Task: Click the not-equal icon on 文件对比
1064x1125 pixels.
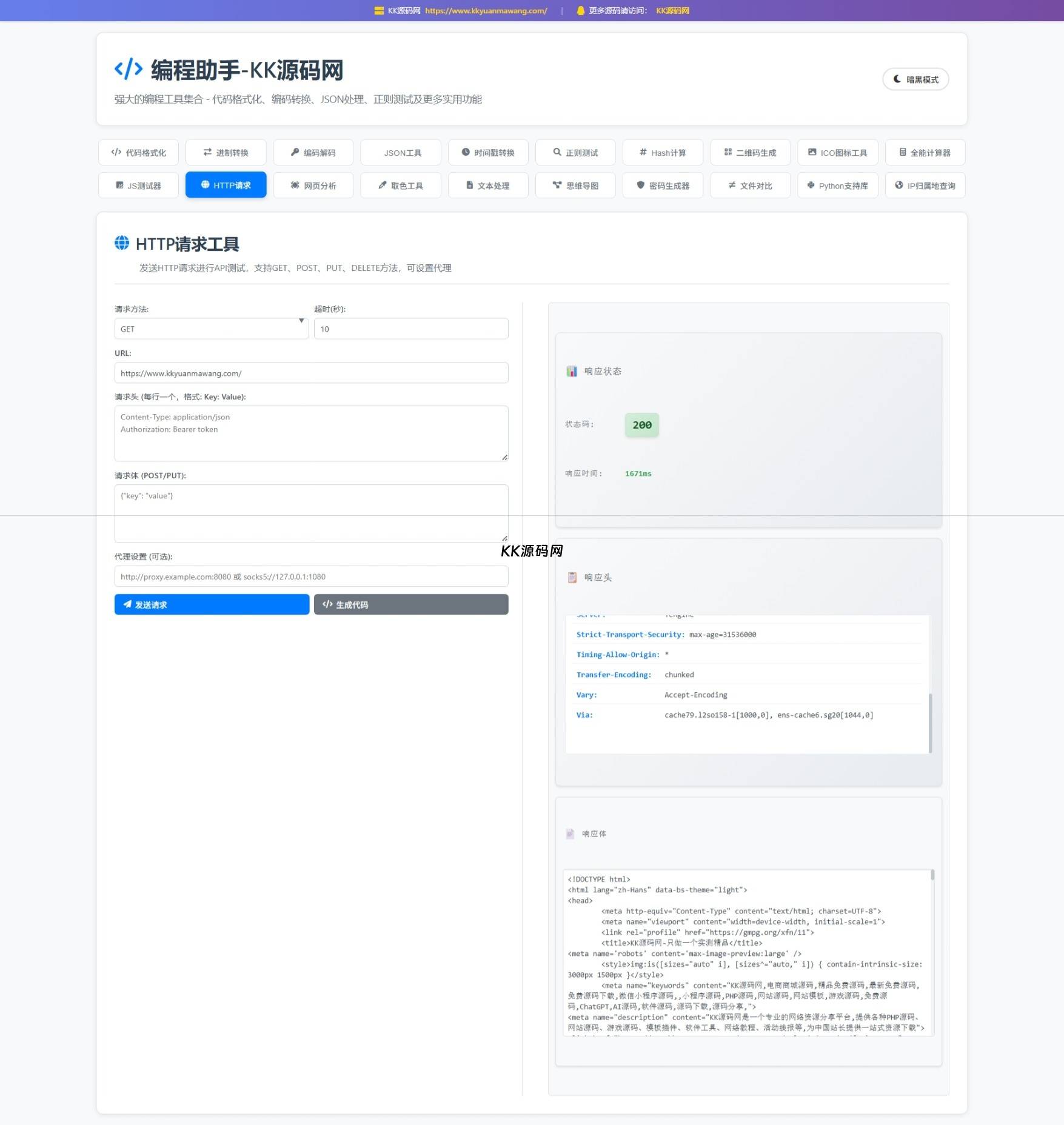Action: (732, 185)
